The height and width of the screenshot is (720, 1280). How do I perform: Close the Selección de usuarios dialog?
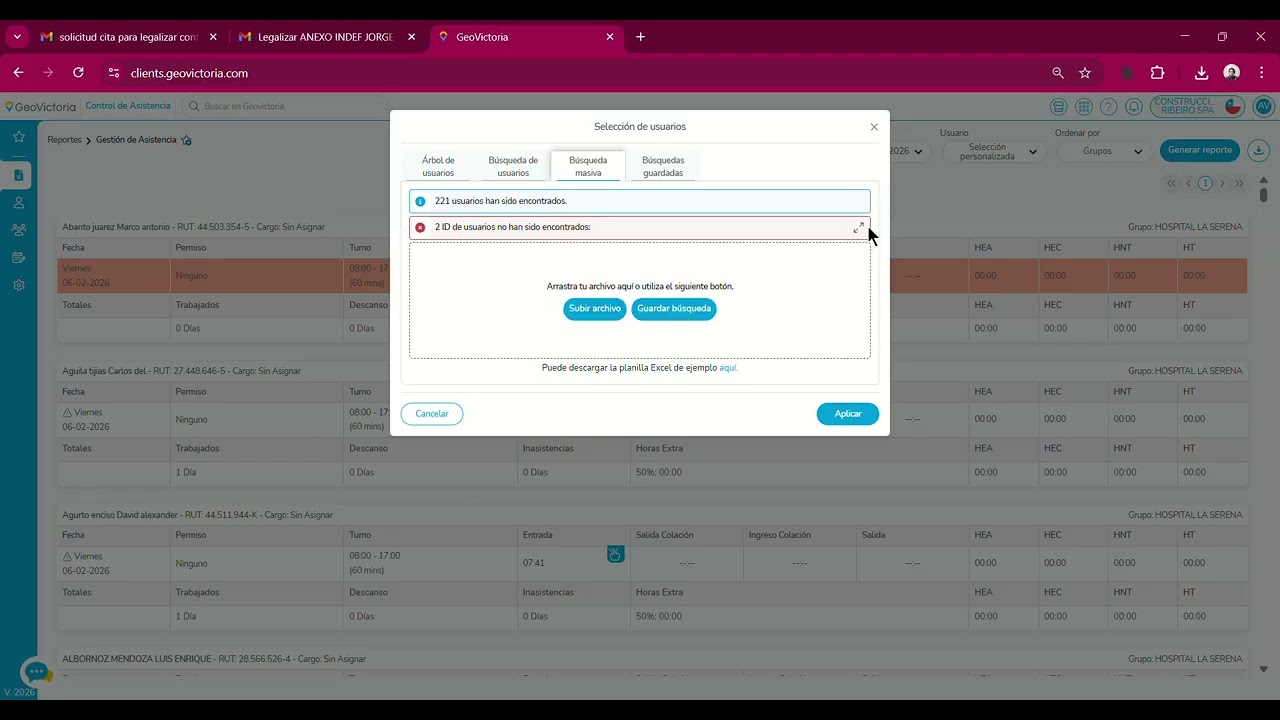pos(874,127)
